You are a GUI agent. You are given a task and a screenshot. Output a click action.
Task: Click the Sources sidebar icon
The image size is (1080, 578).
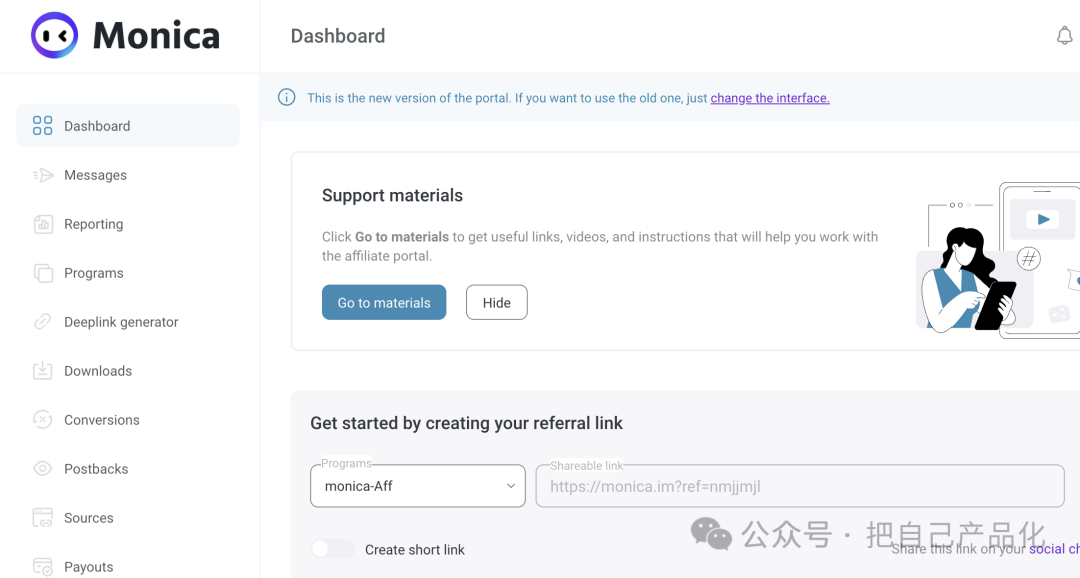point(42,518)
